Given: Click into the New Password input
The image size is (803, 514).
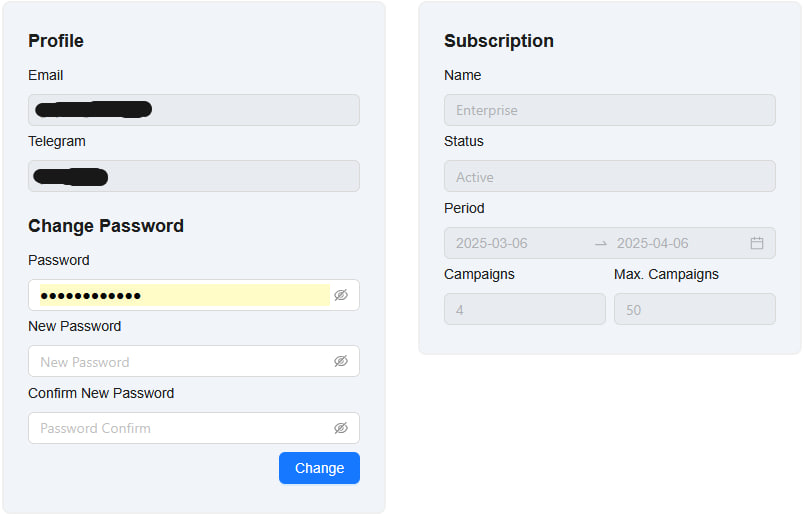Looking at the screenshot, I should tap(180, 361).
